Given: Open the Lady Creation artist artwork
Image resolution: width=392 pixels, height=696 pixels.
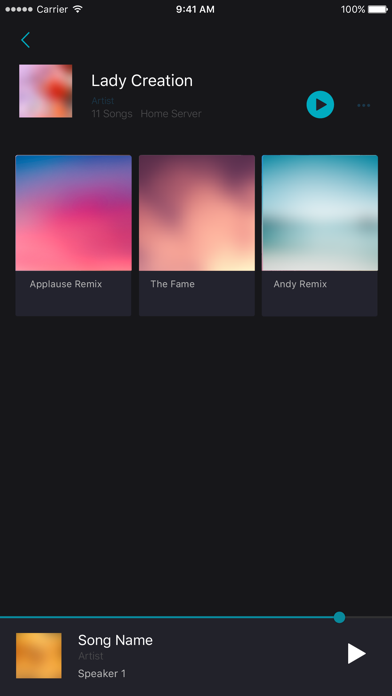Looking at the screenshot, I should tap(45, 91).
